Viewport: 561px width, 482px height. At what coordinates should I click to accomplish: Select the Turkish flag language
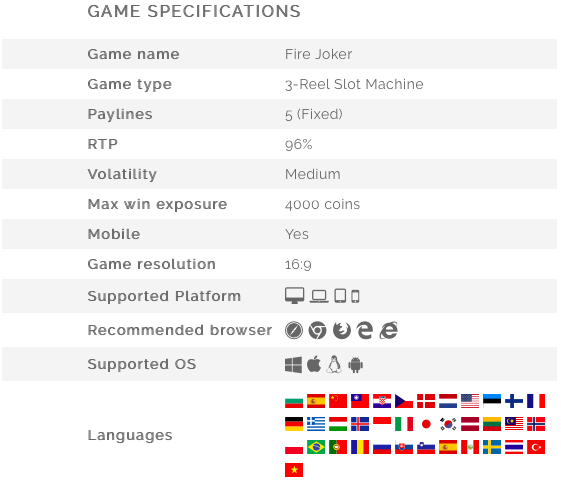tap(536, 447)
